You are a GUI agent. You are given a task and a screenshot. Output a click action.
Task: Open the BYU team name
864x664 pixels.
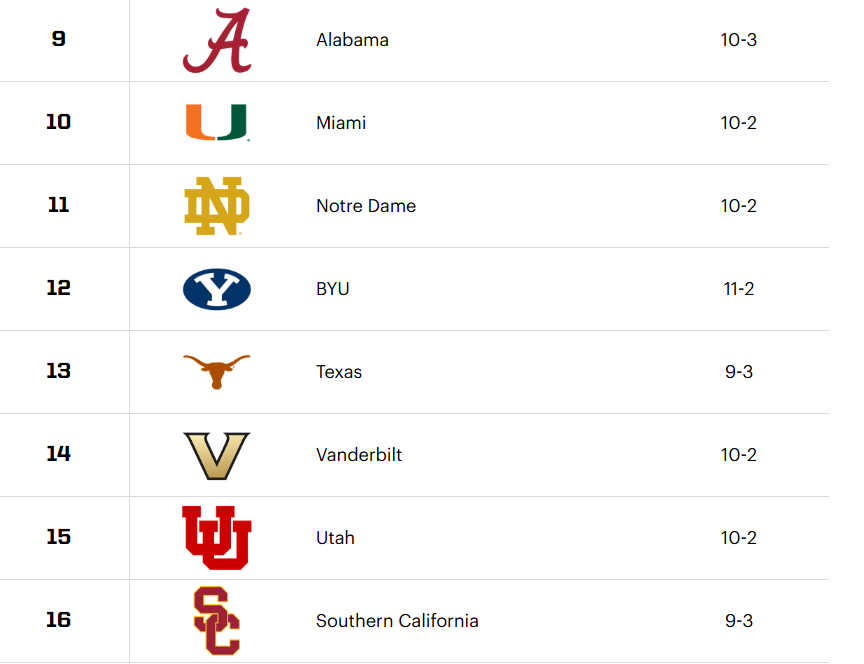(333, 289)
